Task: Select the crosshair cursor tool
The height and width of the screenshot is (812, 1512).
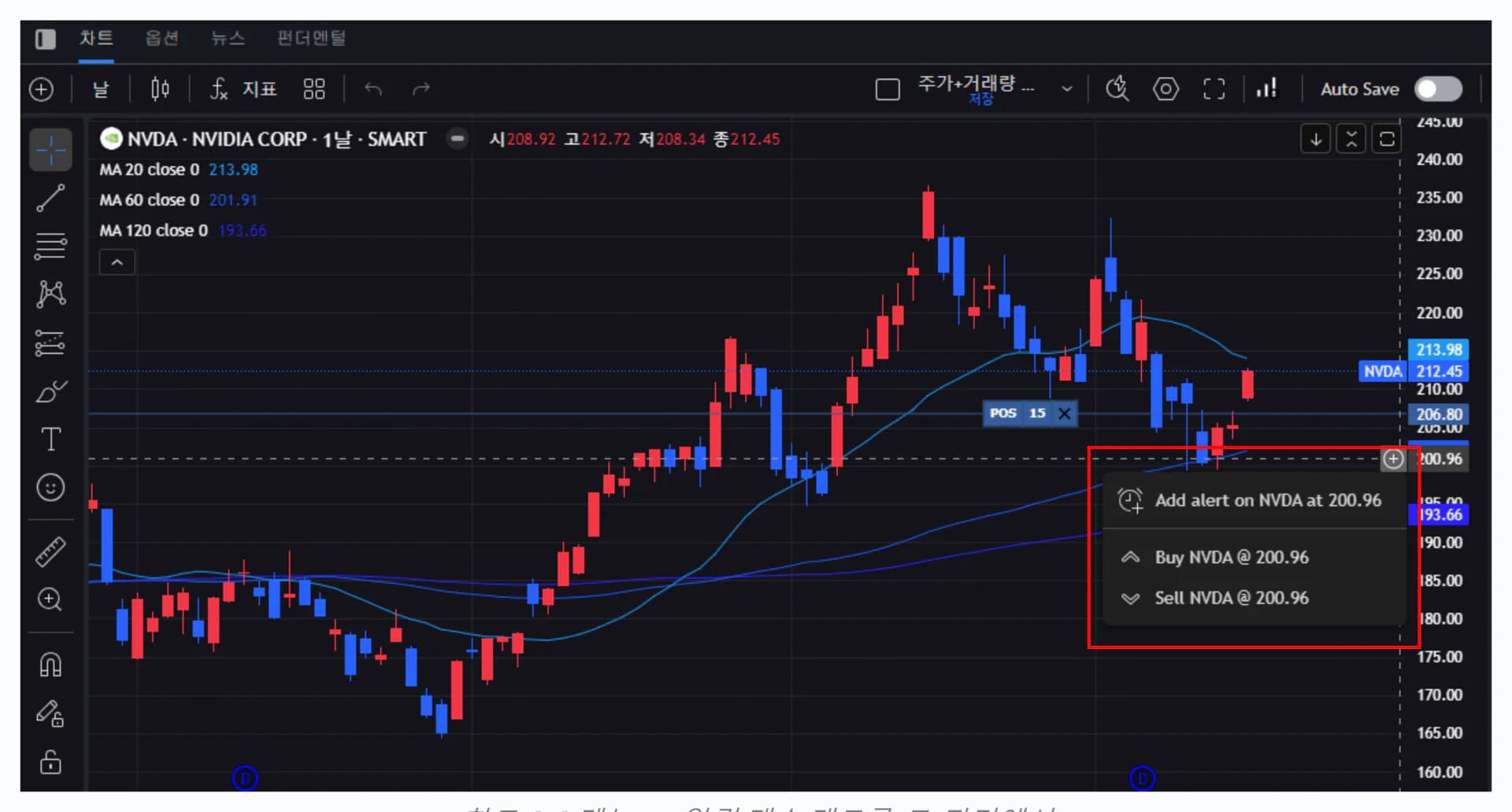Action: point(50,150)
